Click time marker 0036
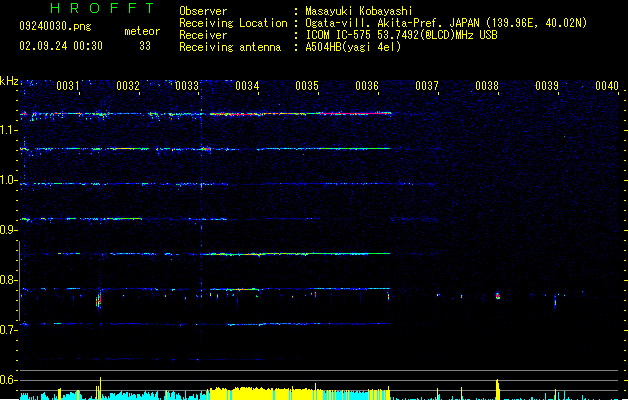This screenshot has height=400, width=629. (x=367, y=86)
